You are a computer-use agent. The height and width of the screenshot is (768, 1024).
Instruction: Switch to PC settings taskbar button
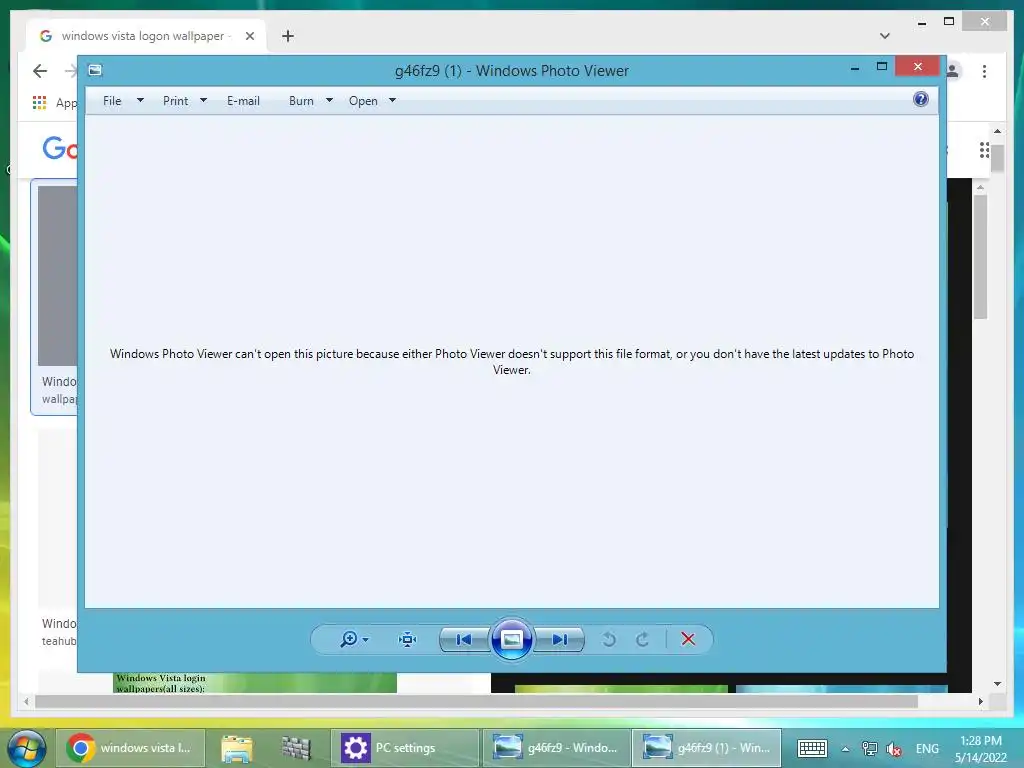(405, 748)
